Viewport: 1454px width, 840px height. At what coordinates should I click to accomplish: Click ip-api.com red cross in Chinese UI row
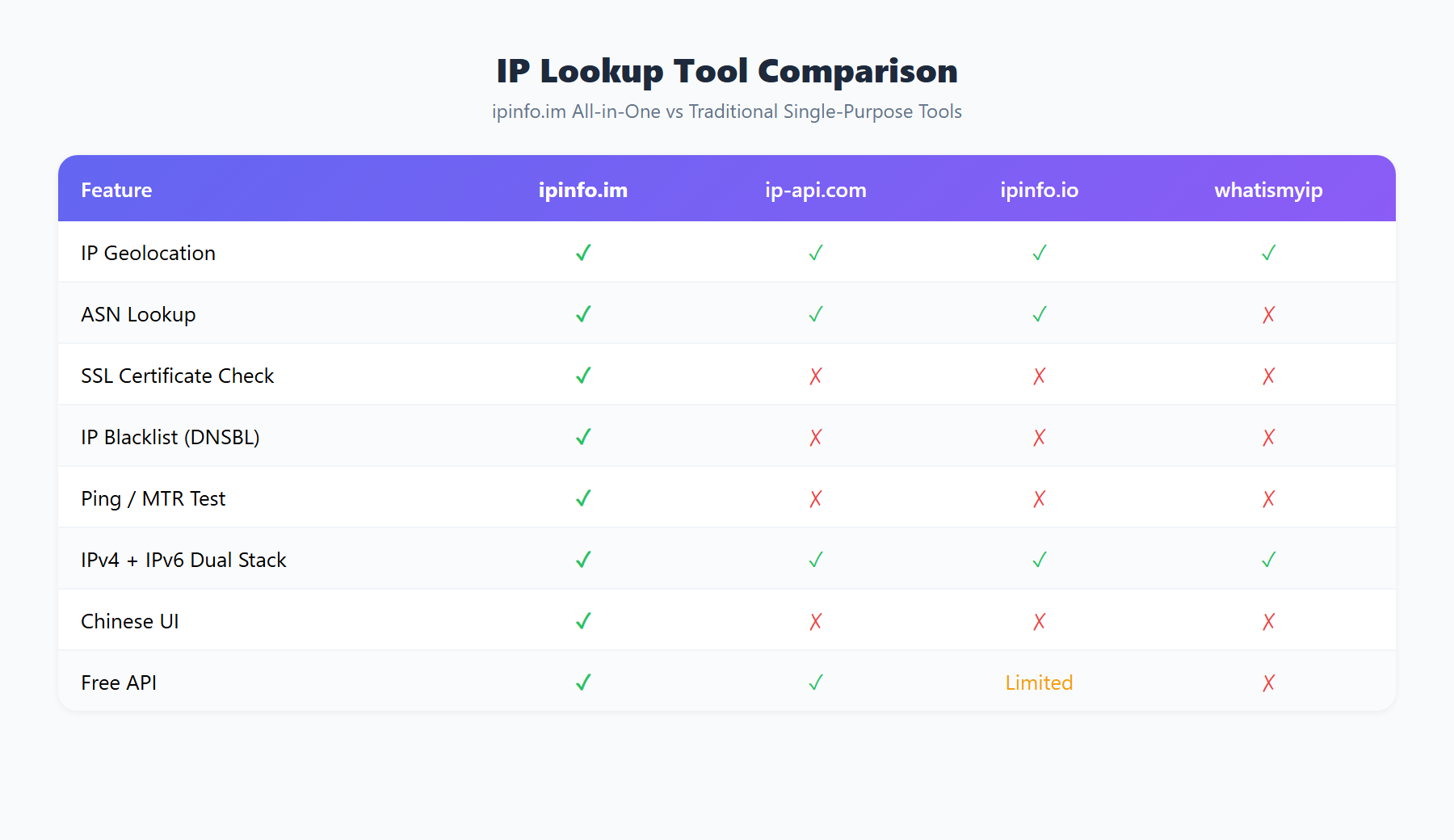(816, 621)
